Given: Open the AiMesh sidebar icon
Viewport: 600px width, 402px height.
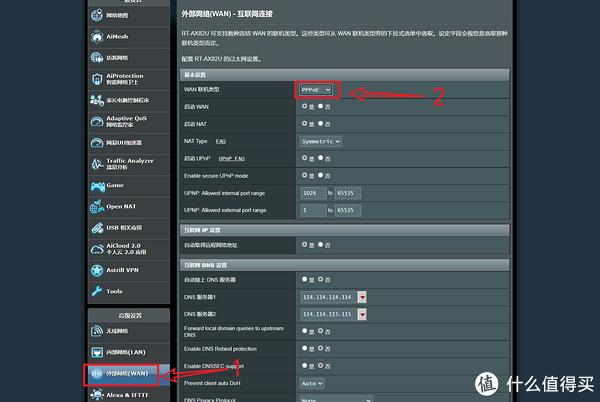Looking at the screenshot, I should pyautogui.click(x=97, y=37).
